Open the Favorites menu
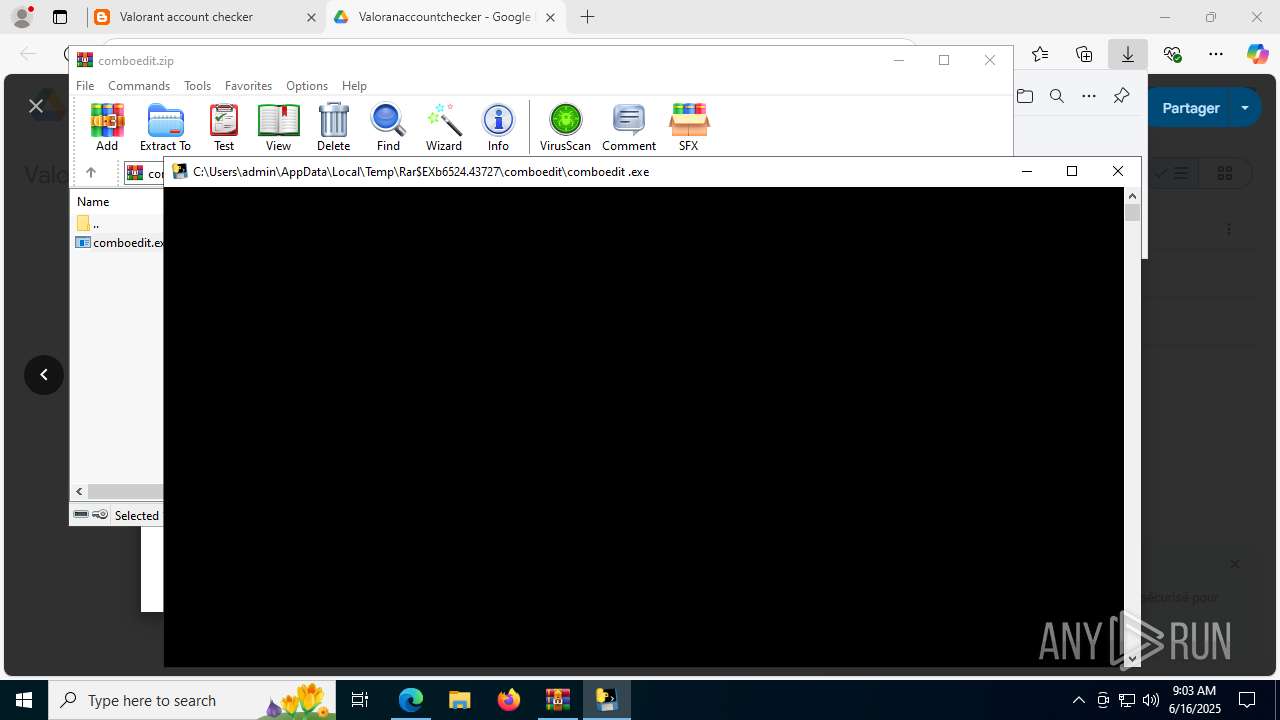This screenshot has height=720, width=1280. click(x=248, y=86)
